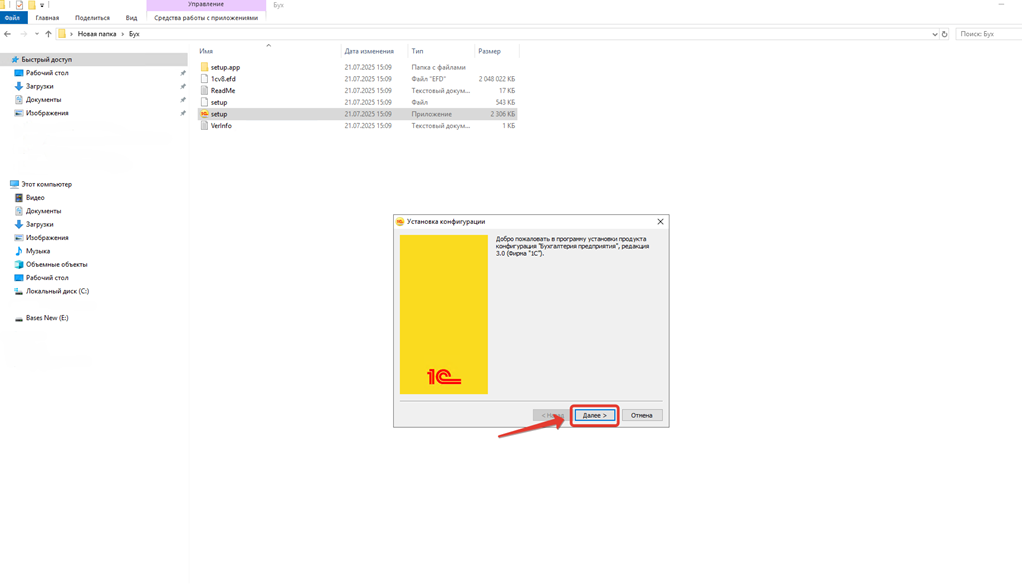Screen dimensions: 1022x584
Task: Click the new folder icon in the quick access toolbar
Action: [31, 5]
